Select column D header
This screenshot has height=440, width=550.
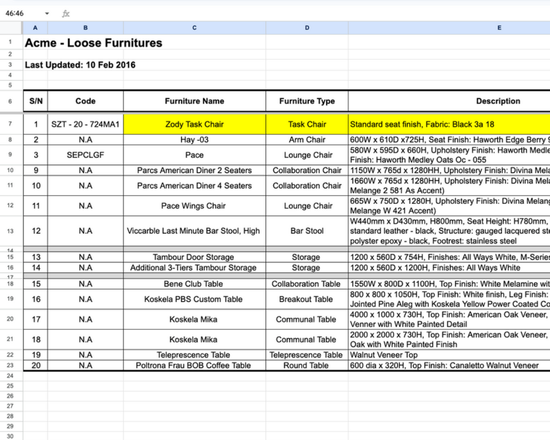[x=307, y=28]
